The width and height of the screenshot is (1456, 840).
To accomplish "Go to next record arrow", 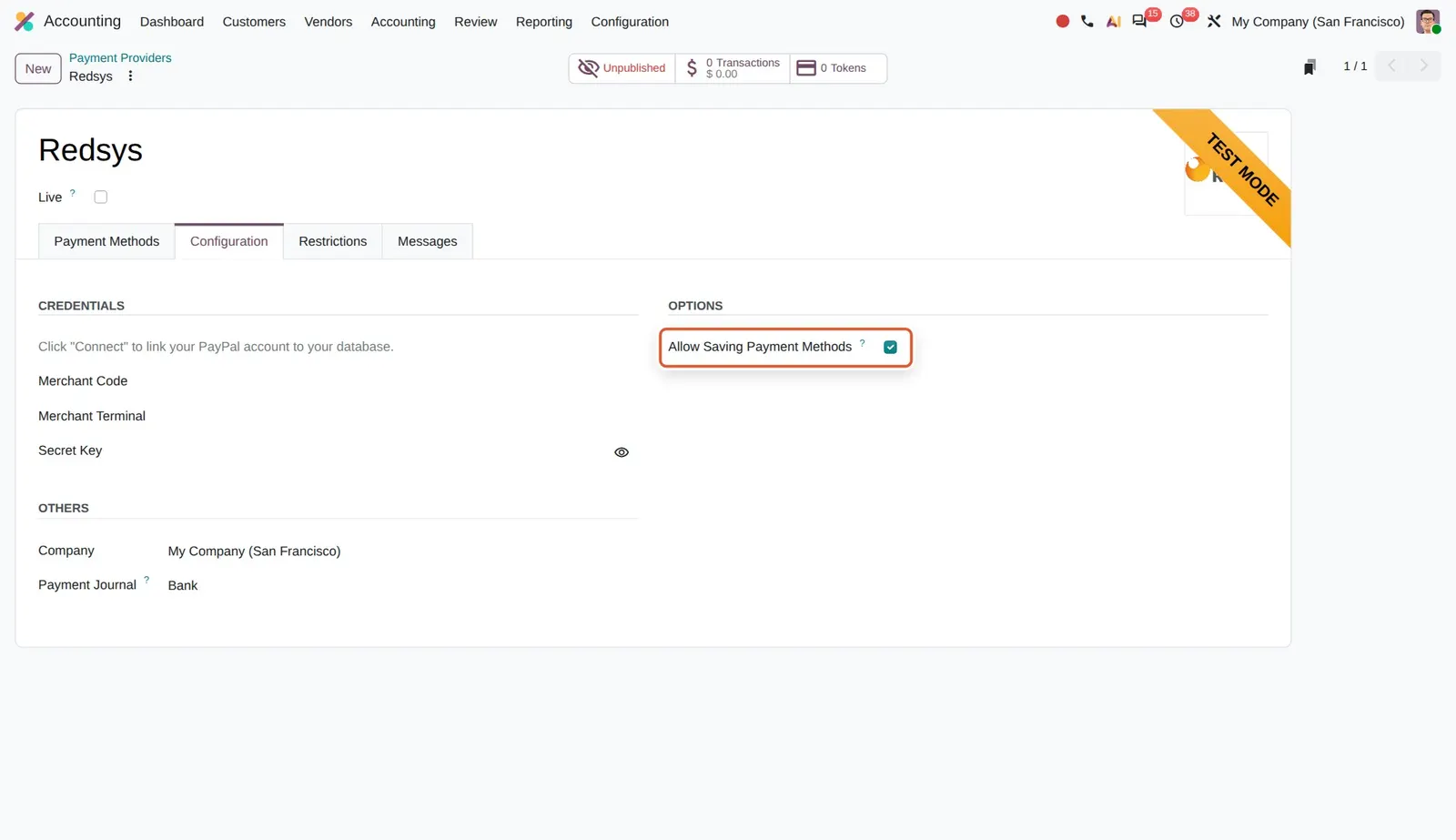I will click(x=1424, y=66).
